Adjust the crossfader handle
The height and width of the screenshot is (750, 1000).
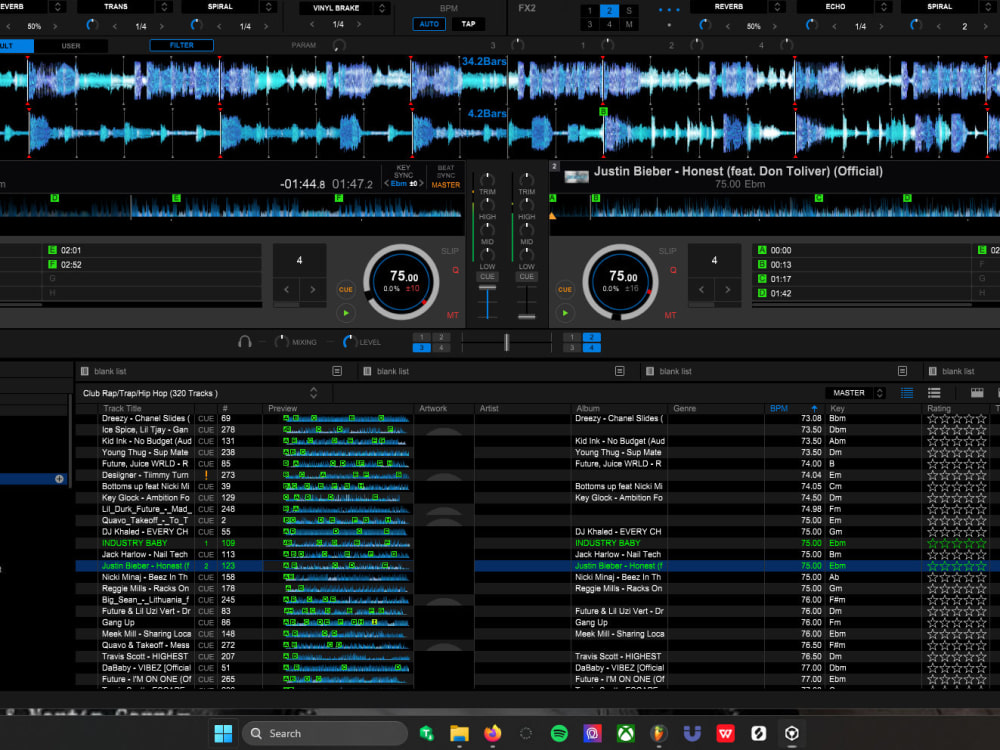click(506, 342)
